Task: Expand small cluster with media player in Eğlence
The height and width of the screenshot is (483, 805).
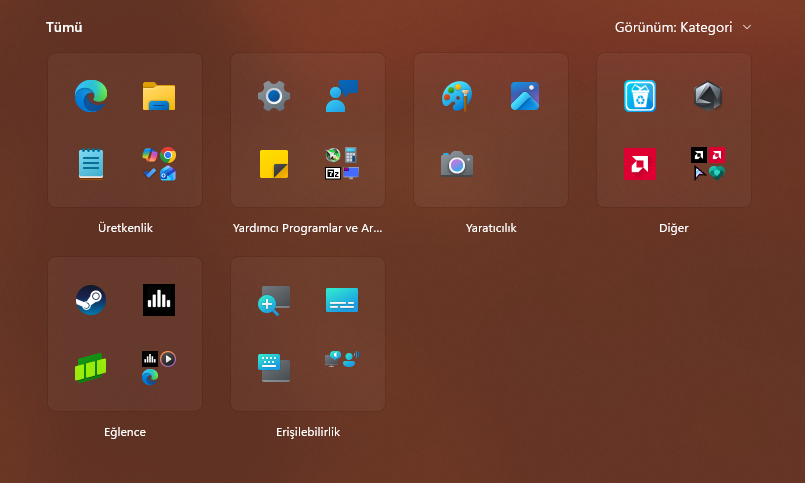Action: click(159, 368)
